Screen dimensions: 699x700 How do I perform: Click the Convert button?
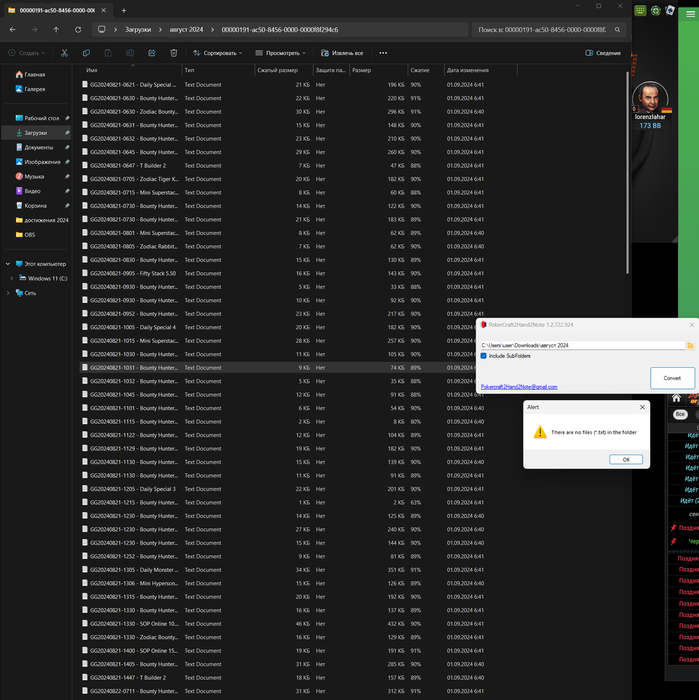(672, 378)
